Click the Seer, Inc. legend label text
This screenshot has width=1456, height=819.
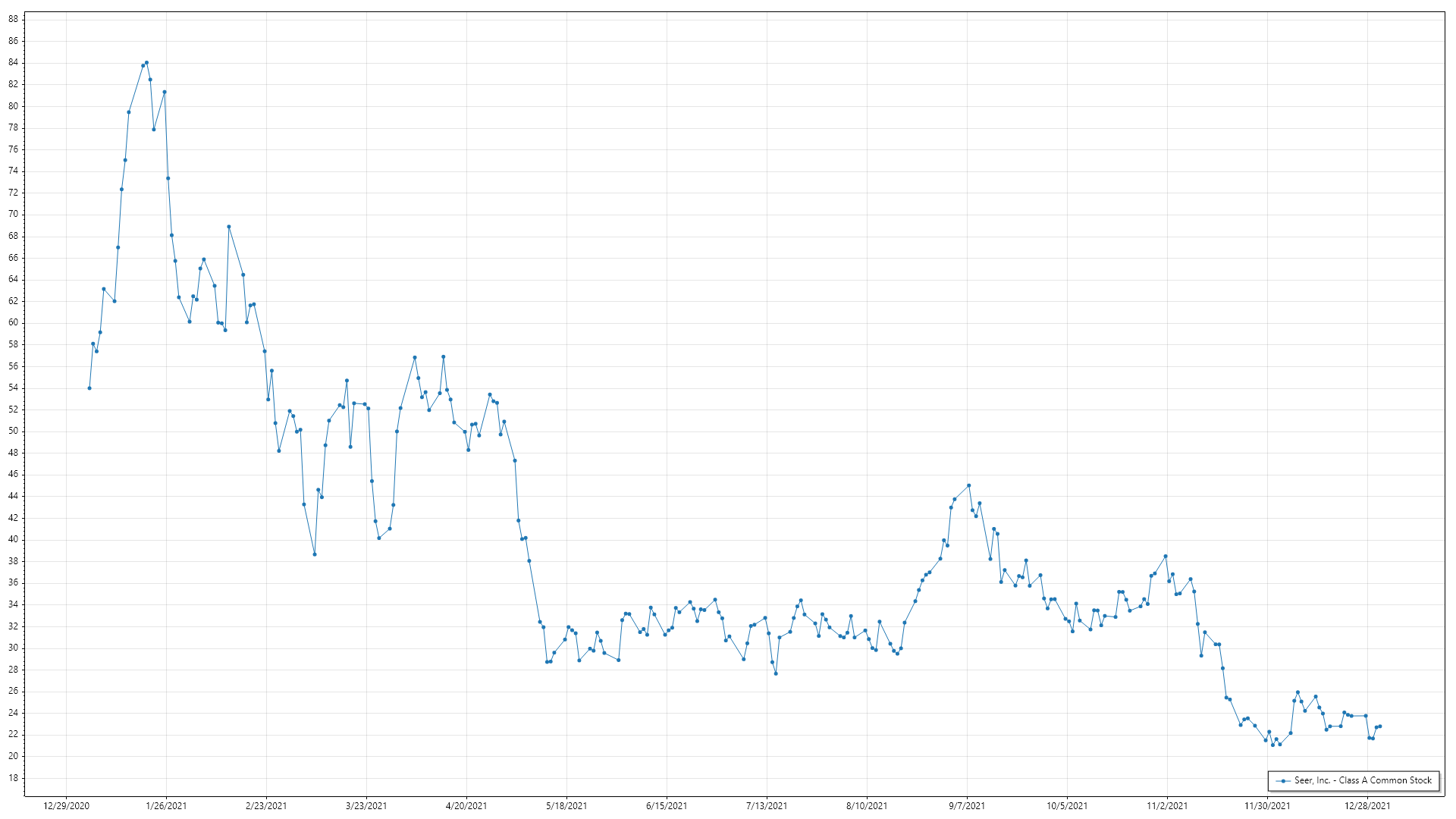coord(1363,780)
